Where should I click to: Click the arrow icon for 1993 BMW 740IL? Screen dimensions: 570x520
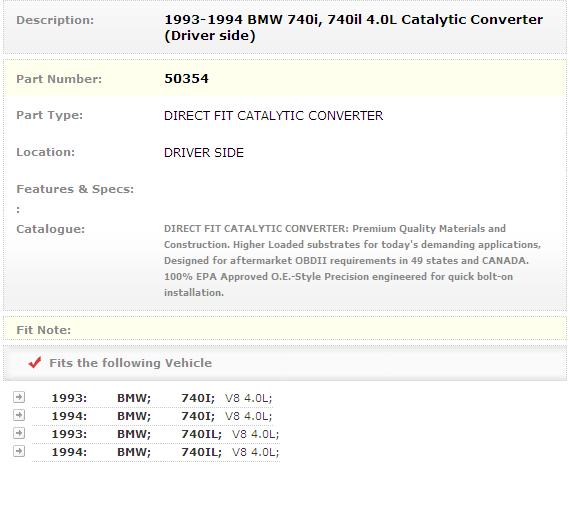19,433
